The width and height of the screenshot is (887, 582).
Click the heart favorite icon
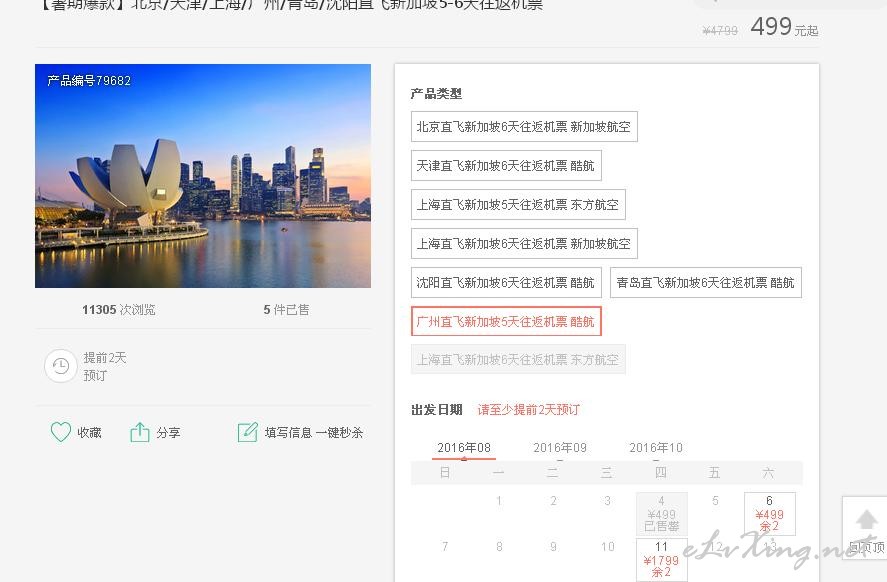pyautogui.click(x=61, y=432)
